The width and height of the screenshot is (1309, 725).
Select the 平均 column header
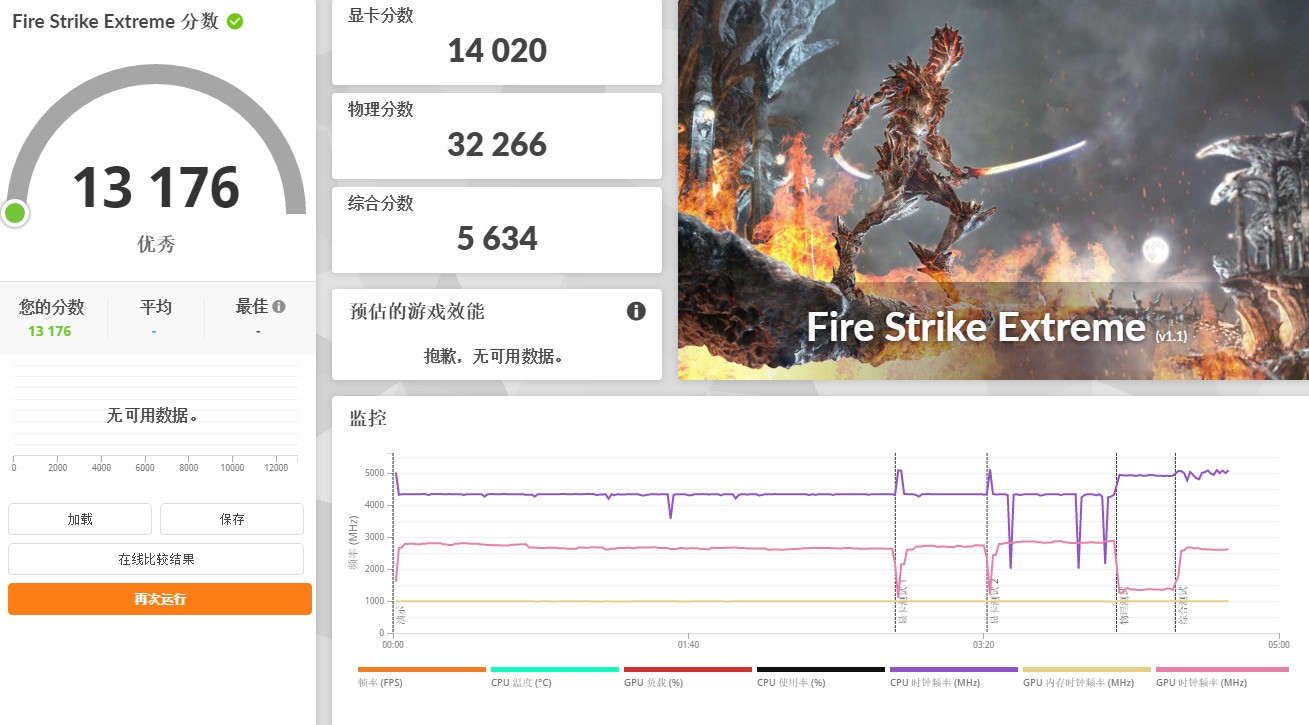click(155, 307)
